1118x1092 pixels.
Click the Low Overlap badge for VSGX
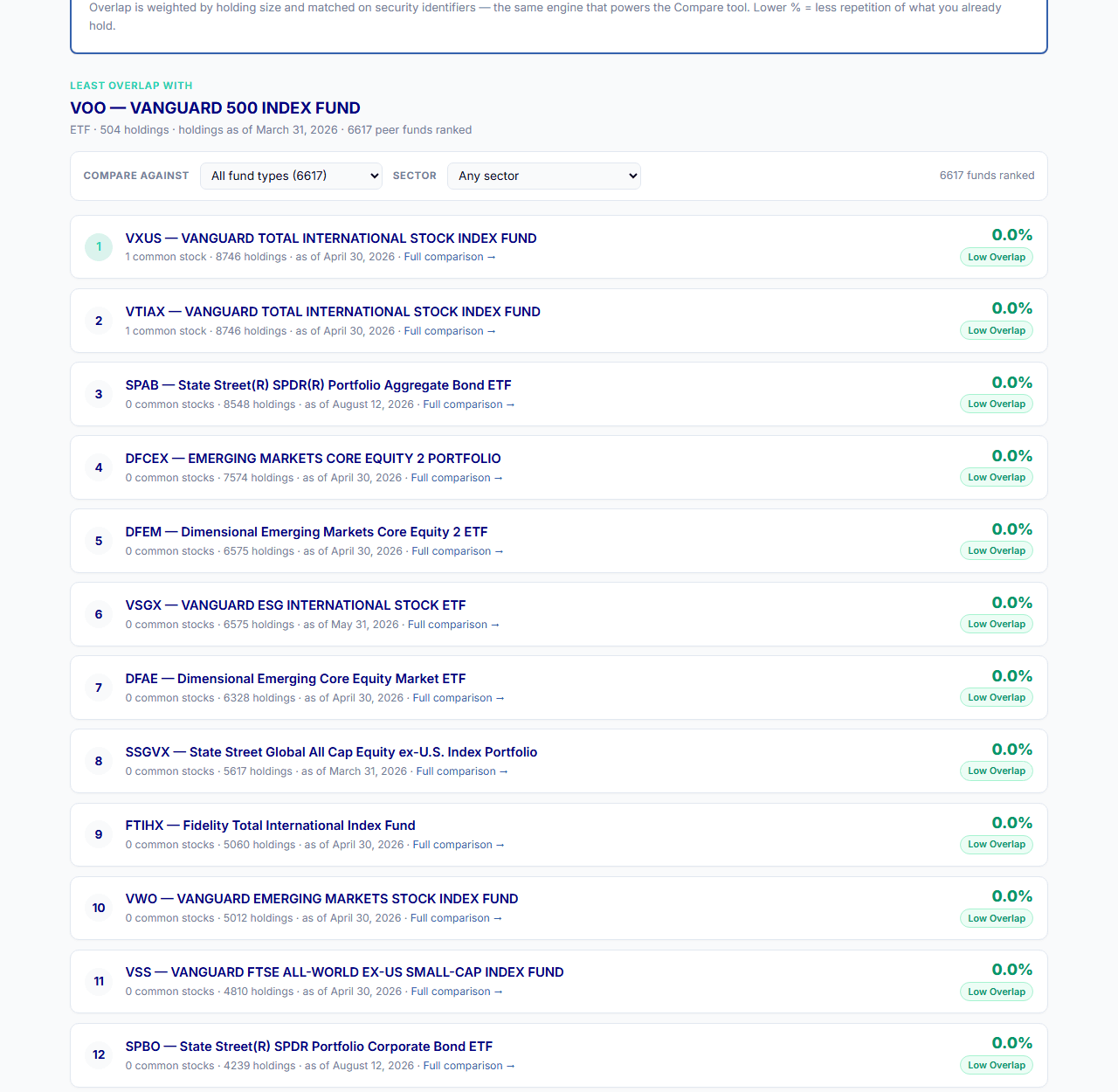997,624
